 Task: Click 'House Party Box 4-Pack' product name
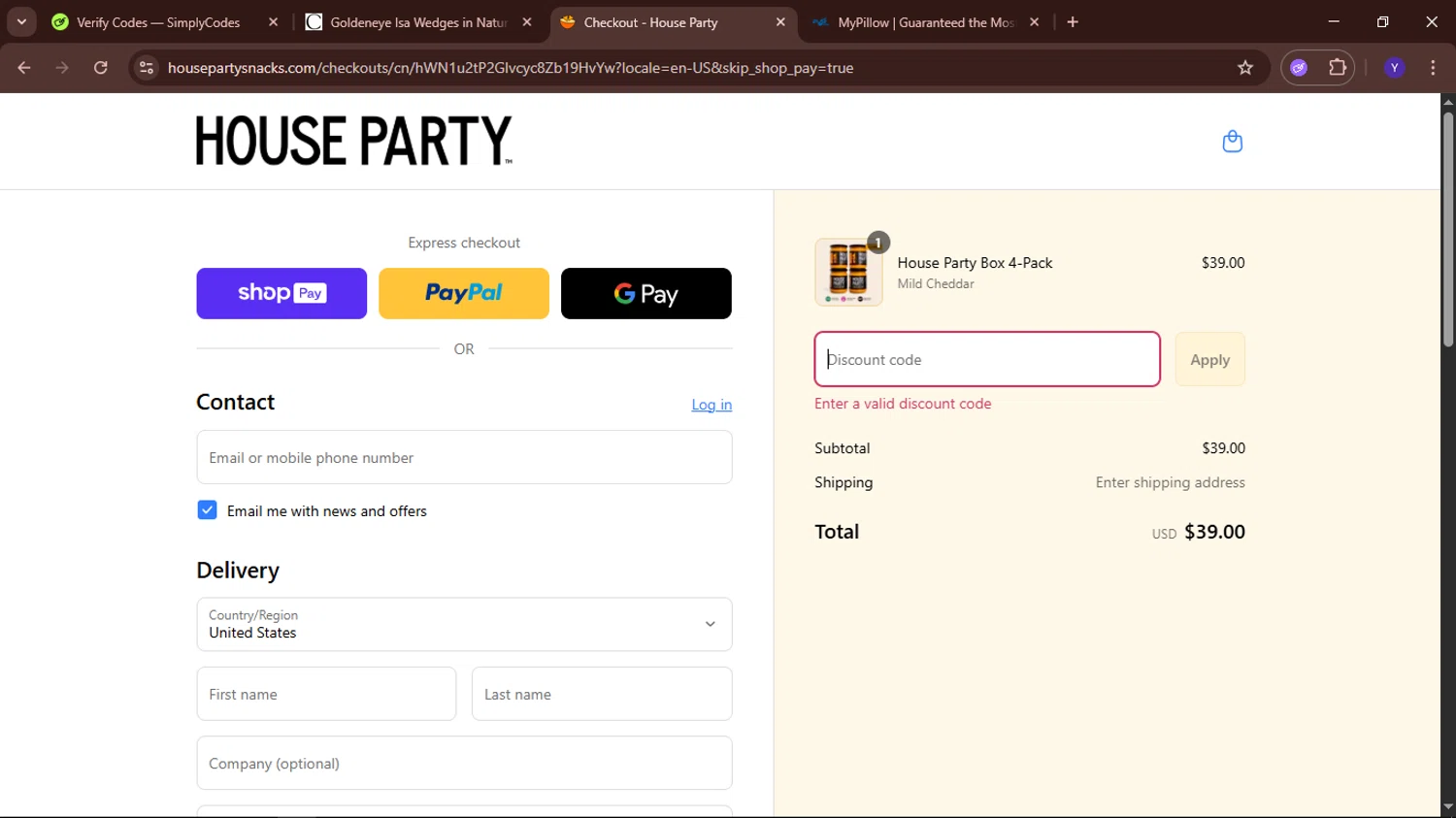975,263
